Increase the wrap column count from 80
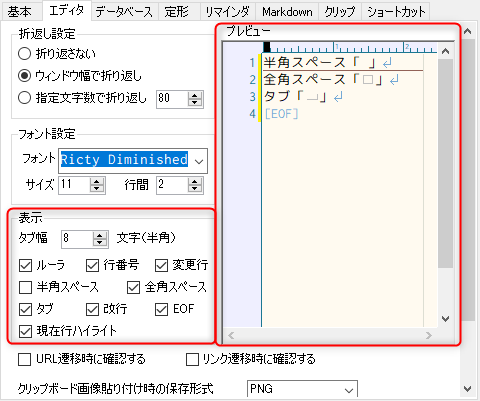Image resolution: width=480 pixels, height=401 pixels. [195, 95]
